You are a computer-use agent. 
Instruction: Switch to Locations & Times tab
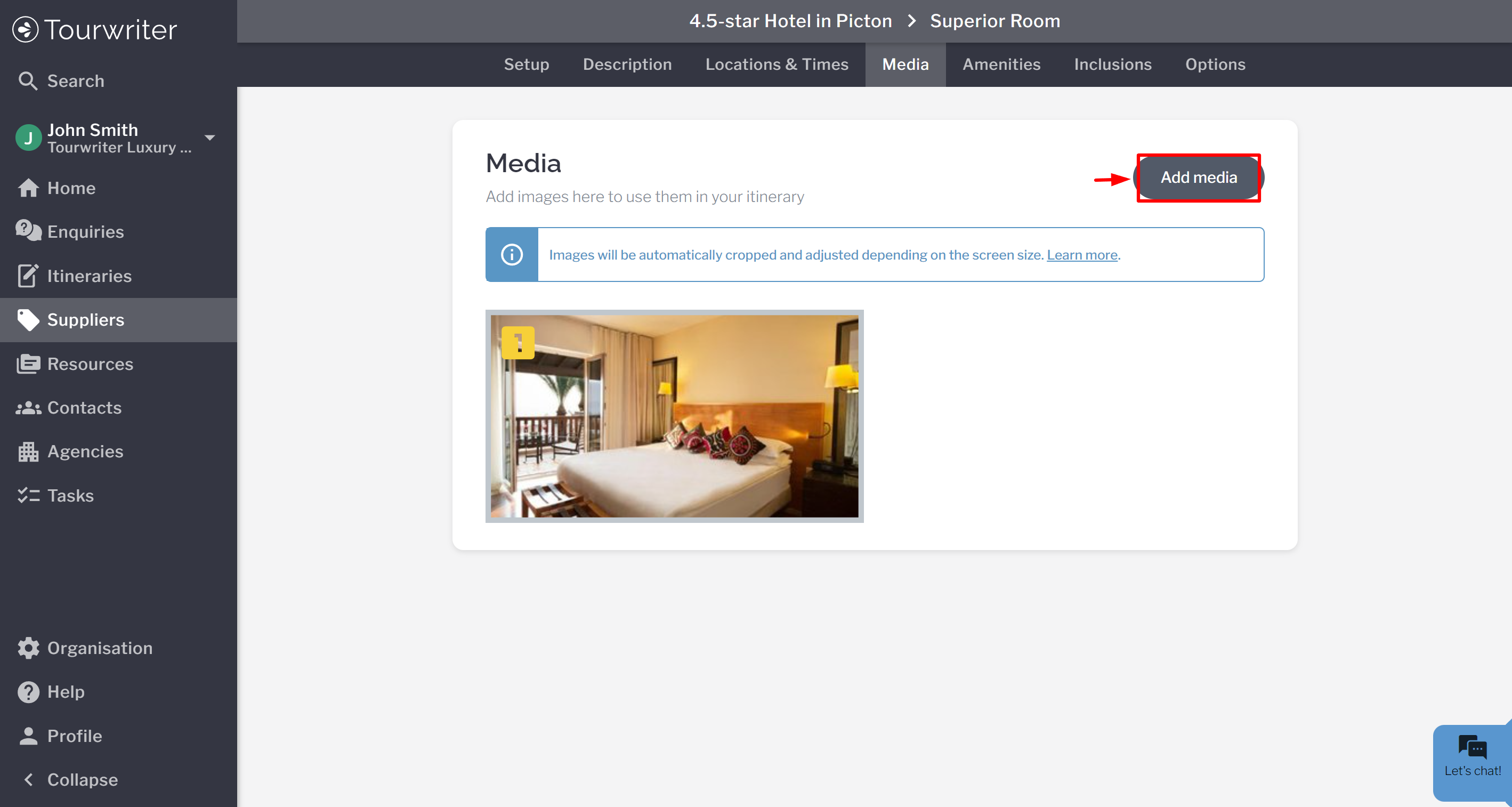point(777,64)
